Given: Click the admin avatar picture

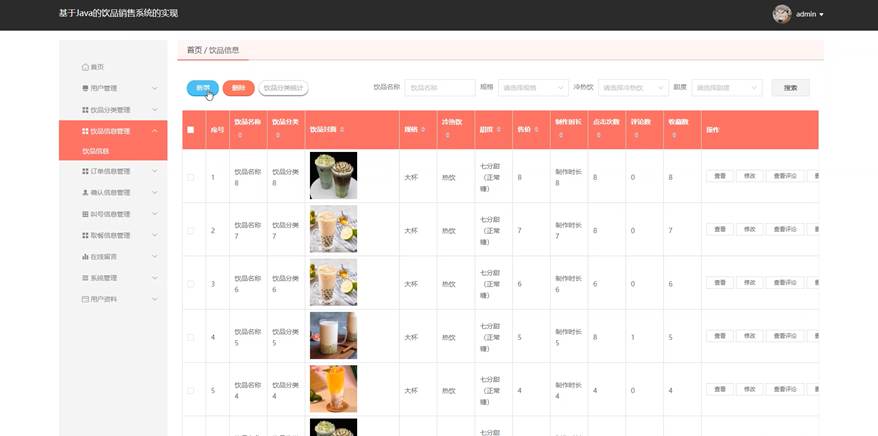Looking at the screenshot, I should click(782, 15).
